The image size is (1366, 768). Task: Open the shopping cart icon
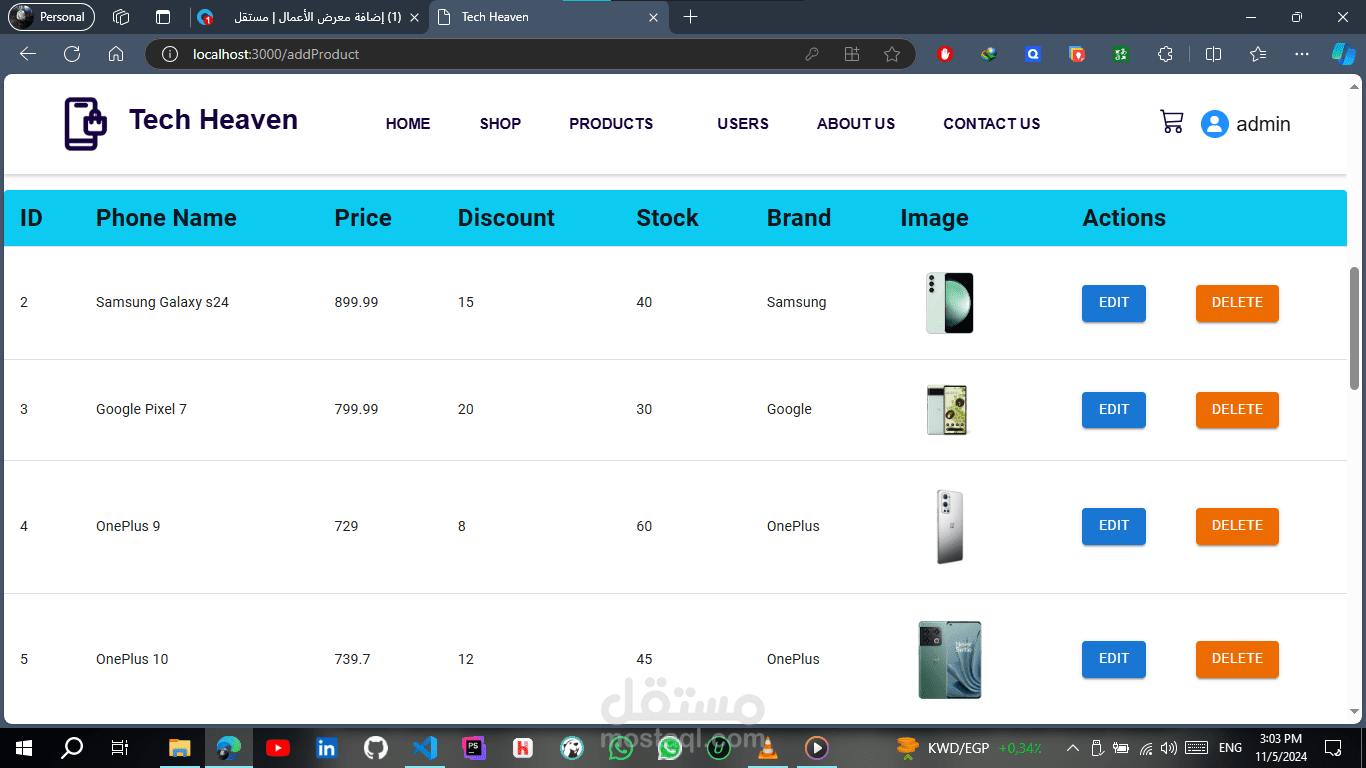pos(1172,122)
